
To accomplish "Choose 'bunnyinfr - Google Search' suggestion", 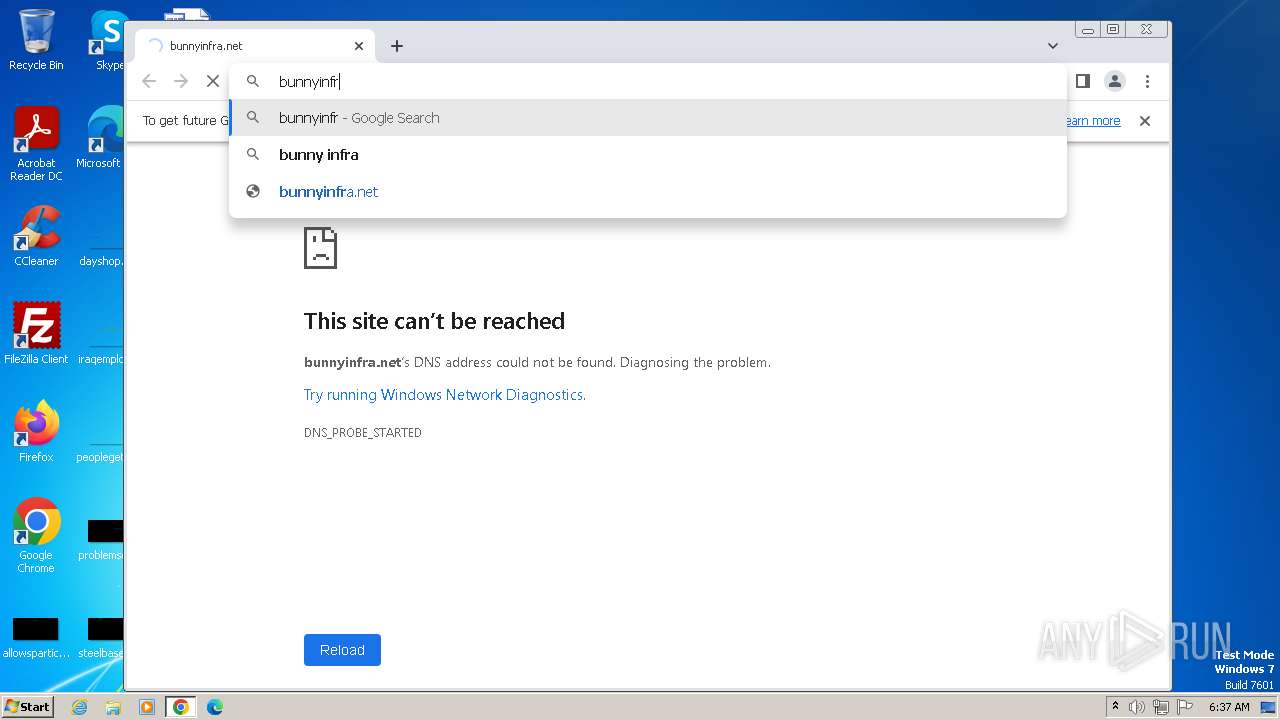I will point(648,118).
